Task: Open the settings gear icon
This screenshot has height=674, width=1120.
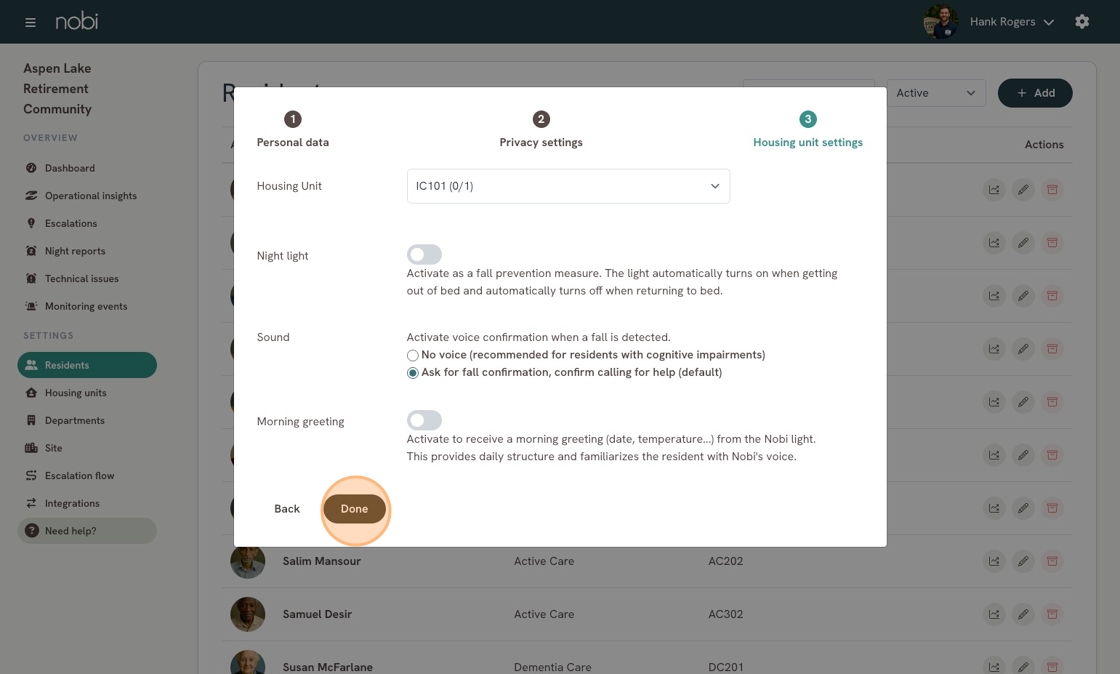Action: pos(1081,21)
